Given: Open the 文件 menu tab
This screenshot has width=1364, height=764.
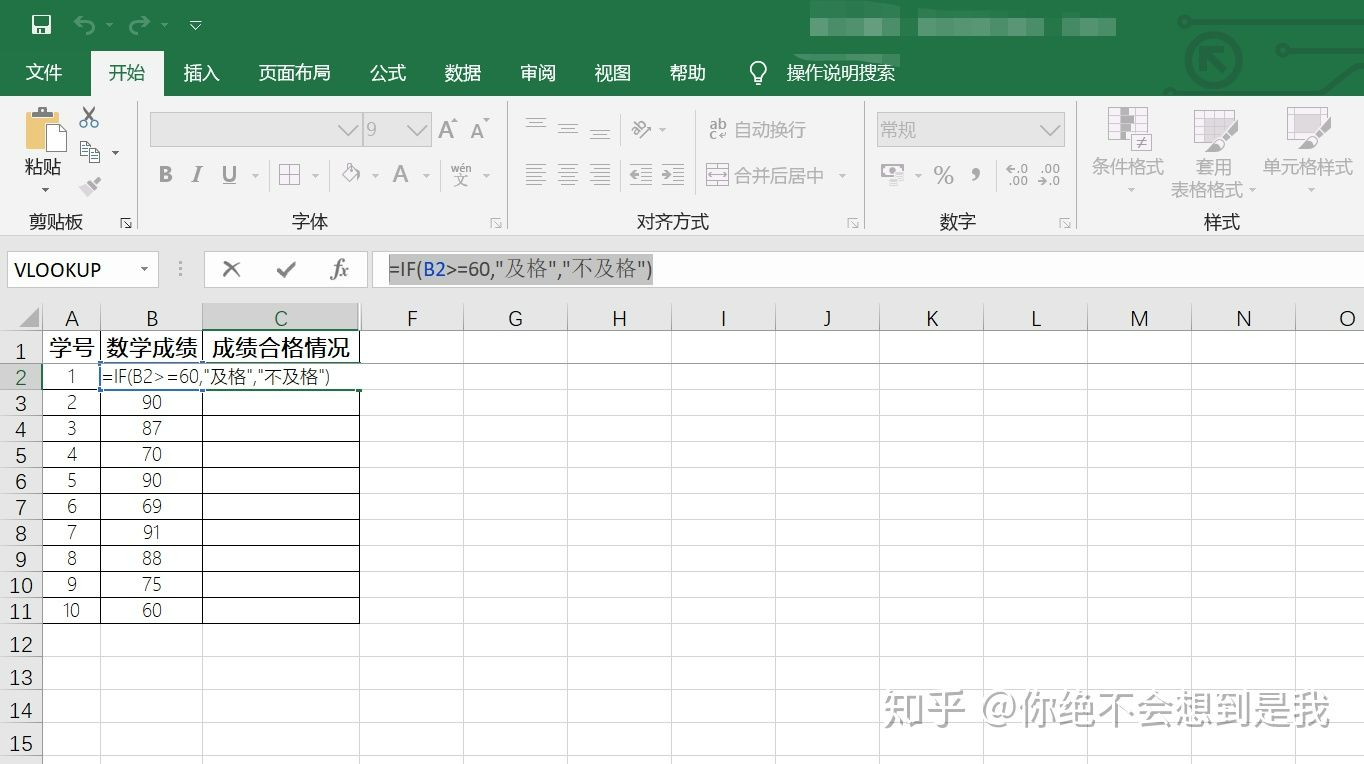Looking at the screenshot, I should [x=44, y=73].
